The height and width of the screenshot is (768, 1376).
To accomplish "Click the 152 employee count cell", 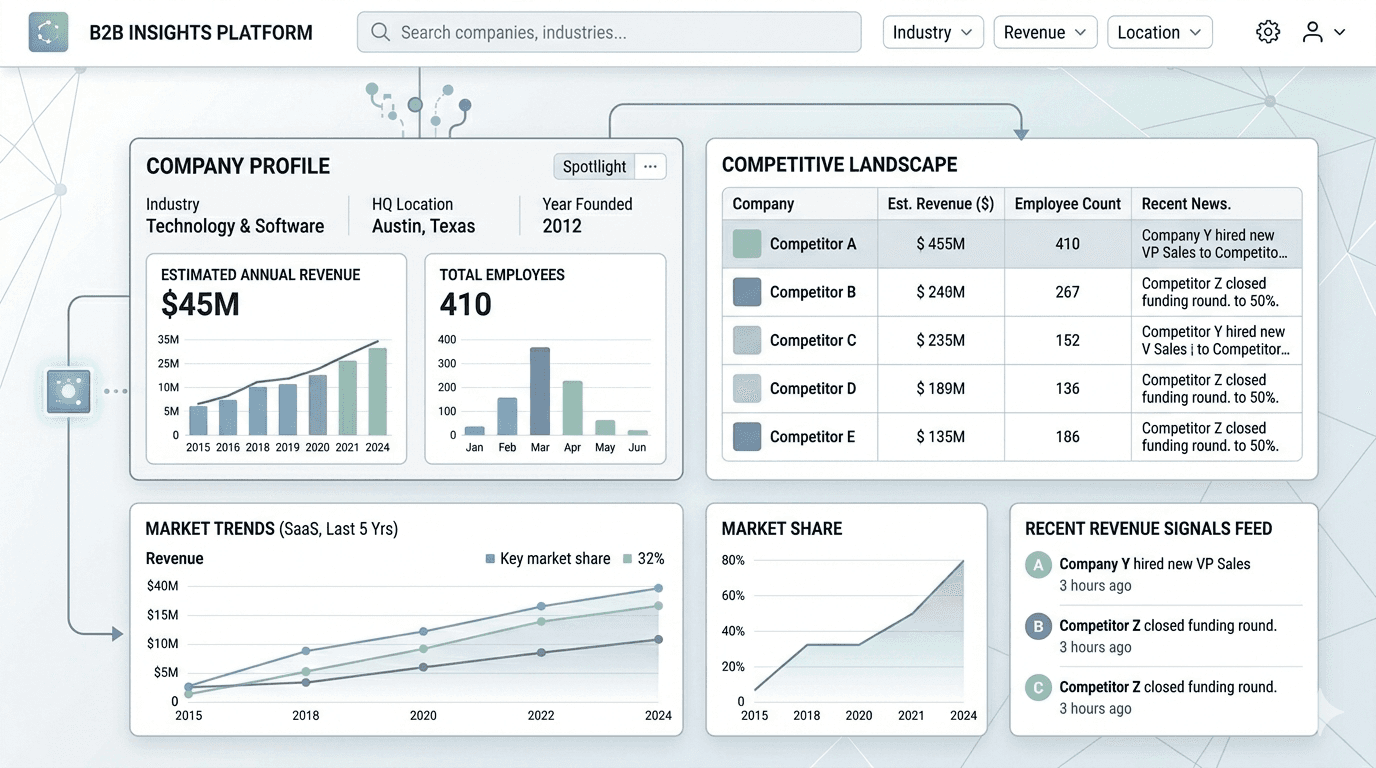I will click(1067, 340).
